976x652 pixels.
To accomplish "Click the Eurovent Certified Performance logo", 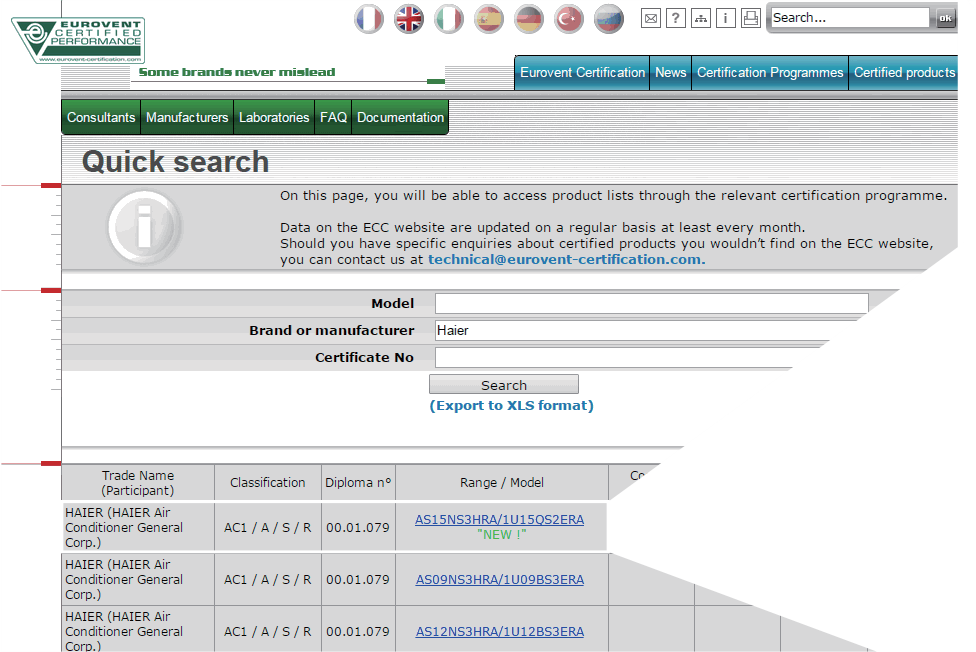I will coord(78,40).
